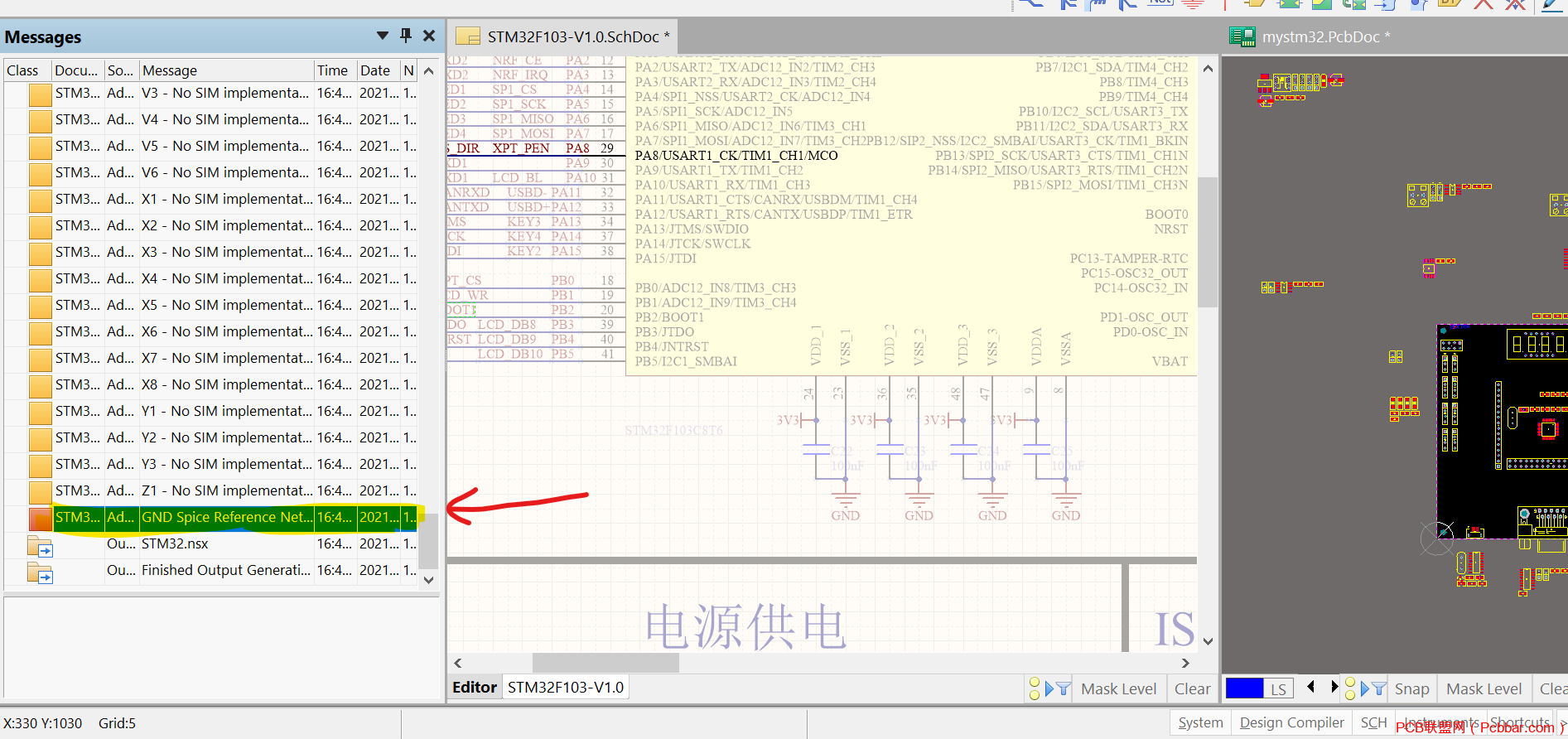Sort messages by Message column header

(226, 70)
